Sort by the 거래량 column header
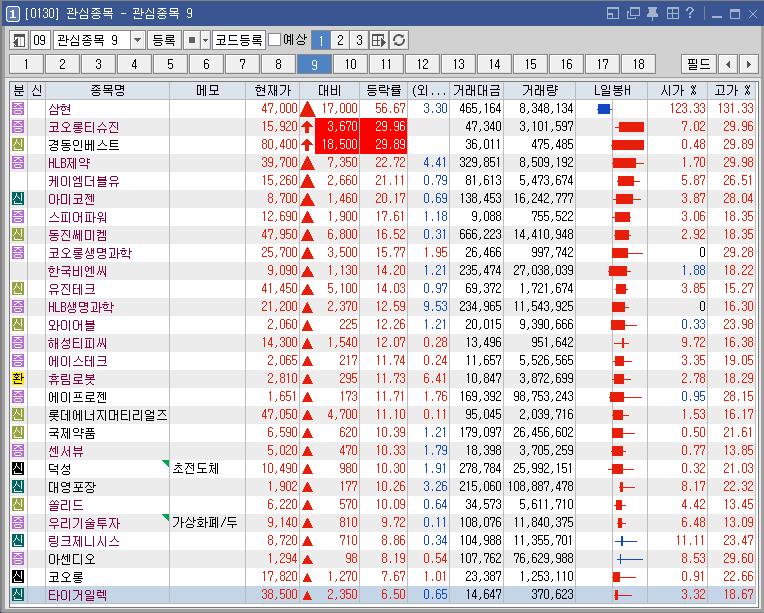 539,90
